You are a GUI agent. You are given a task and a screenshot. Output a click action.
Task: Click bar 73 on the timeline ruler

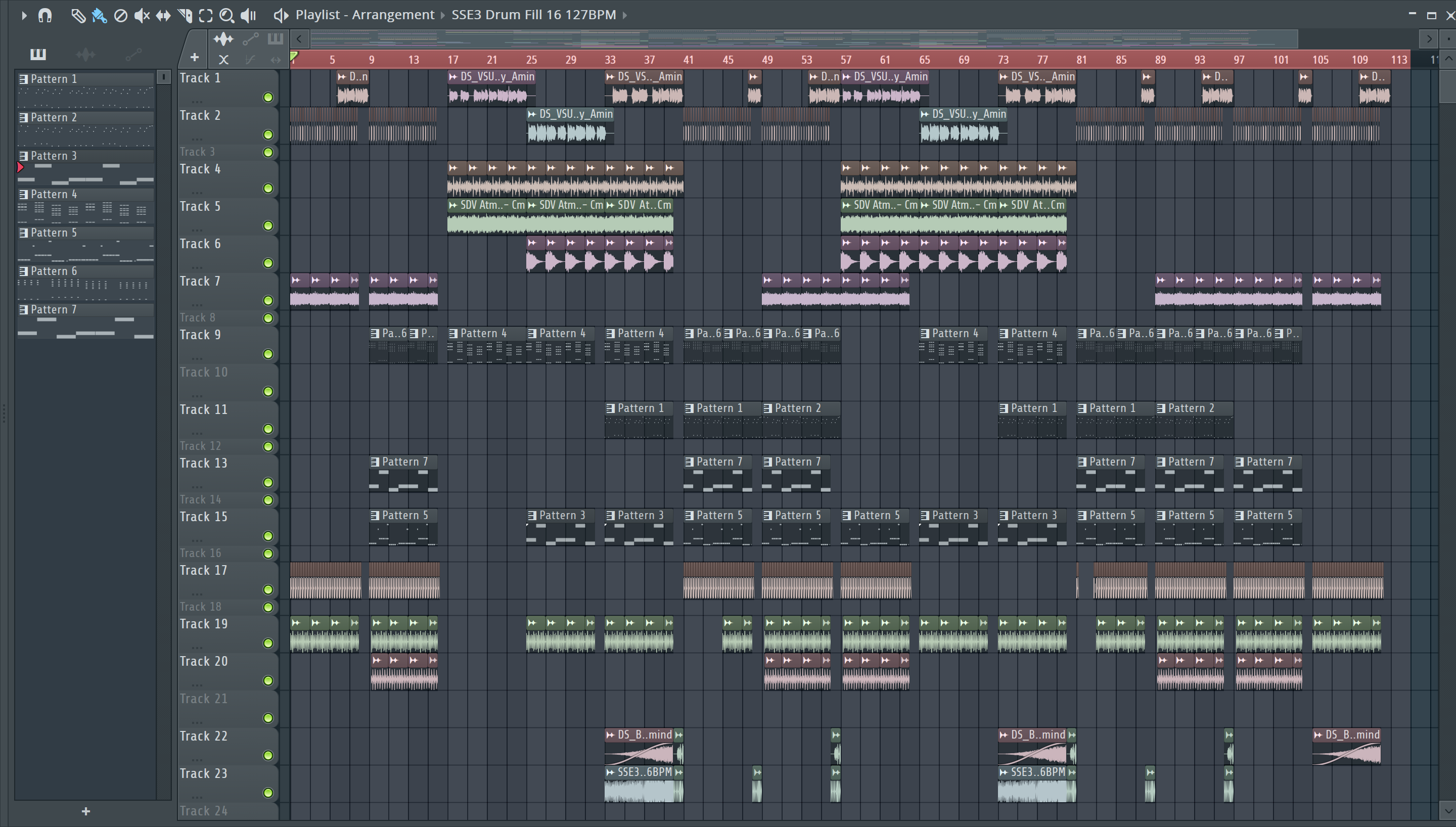click(1004, 60)
